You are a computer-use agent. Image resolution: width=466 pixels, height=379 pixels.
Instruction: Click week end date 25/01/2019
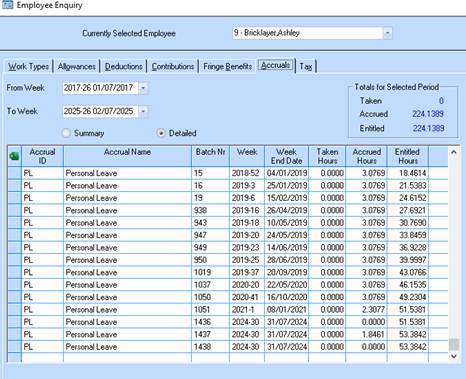[x=287, y=186]
